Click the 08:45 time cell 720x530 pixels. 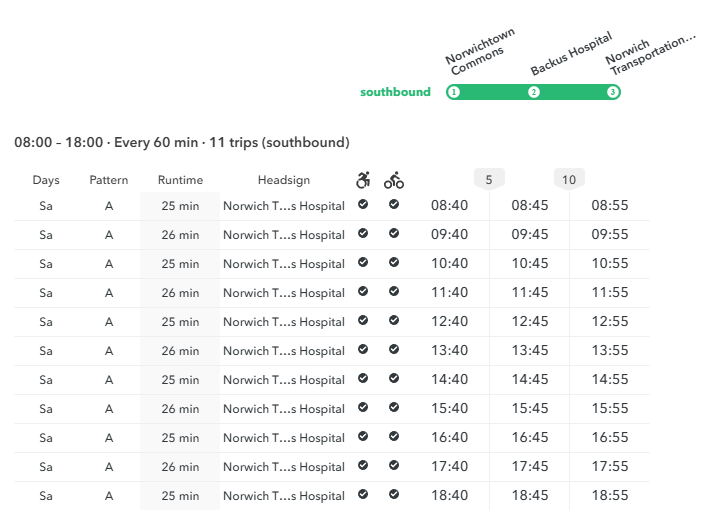pos(530,205)
